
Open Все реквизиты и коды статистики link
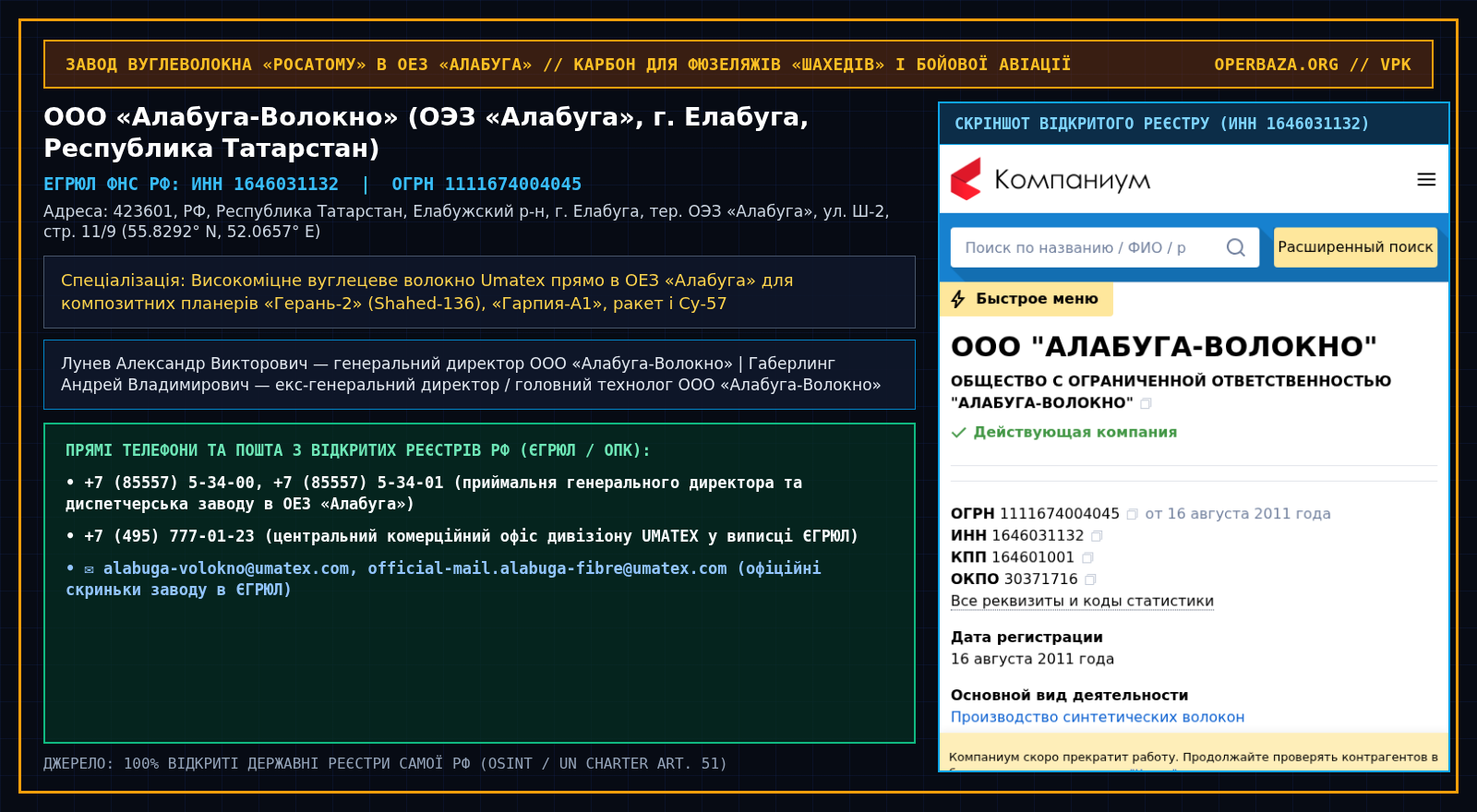(x=1082, y=602)
